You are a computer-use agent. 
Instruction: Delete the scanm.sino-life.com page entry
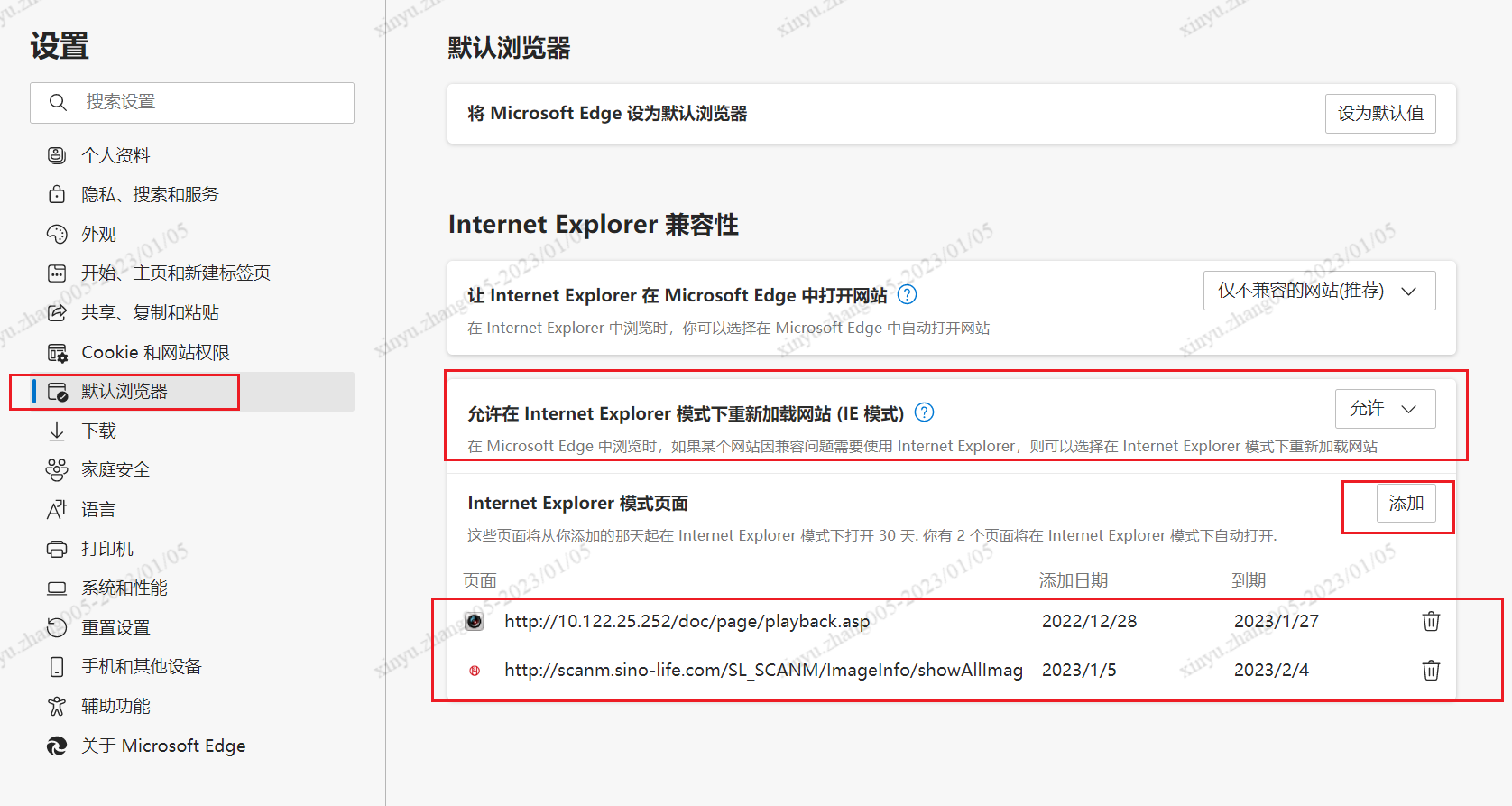click(1431, 670)
